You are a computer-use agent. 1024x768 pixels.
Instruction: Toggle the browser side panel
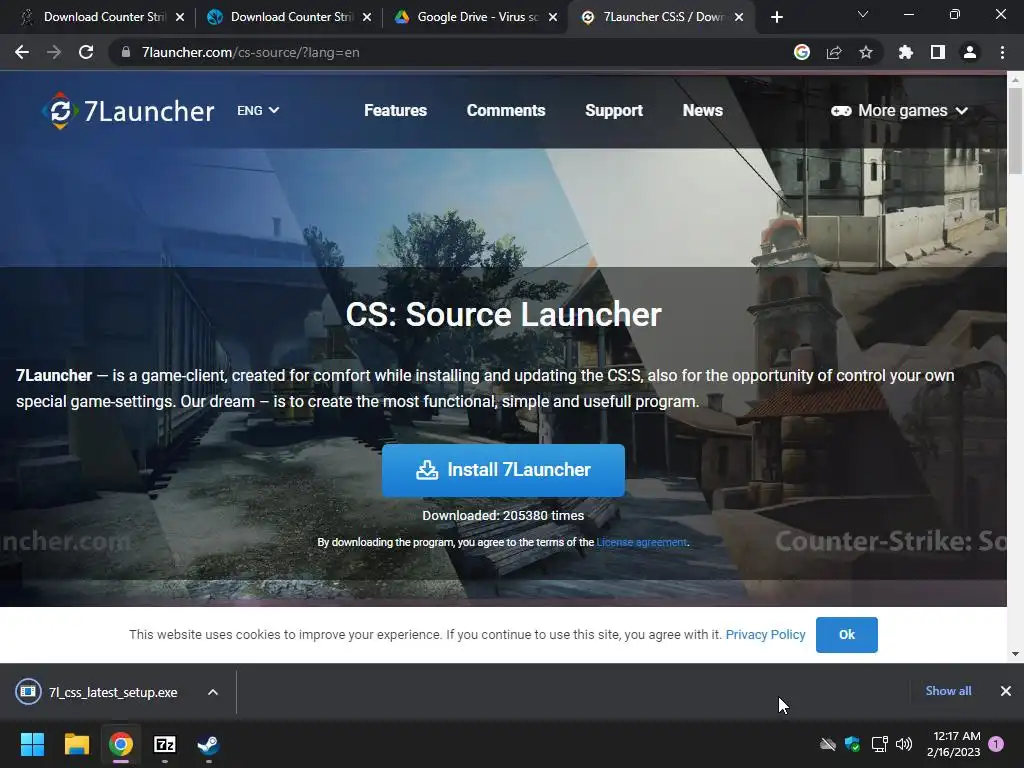pos(938,52)
